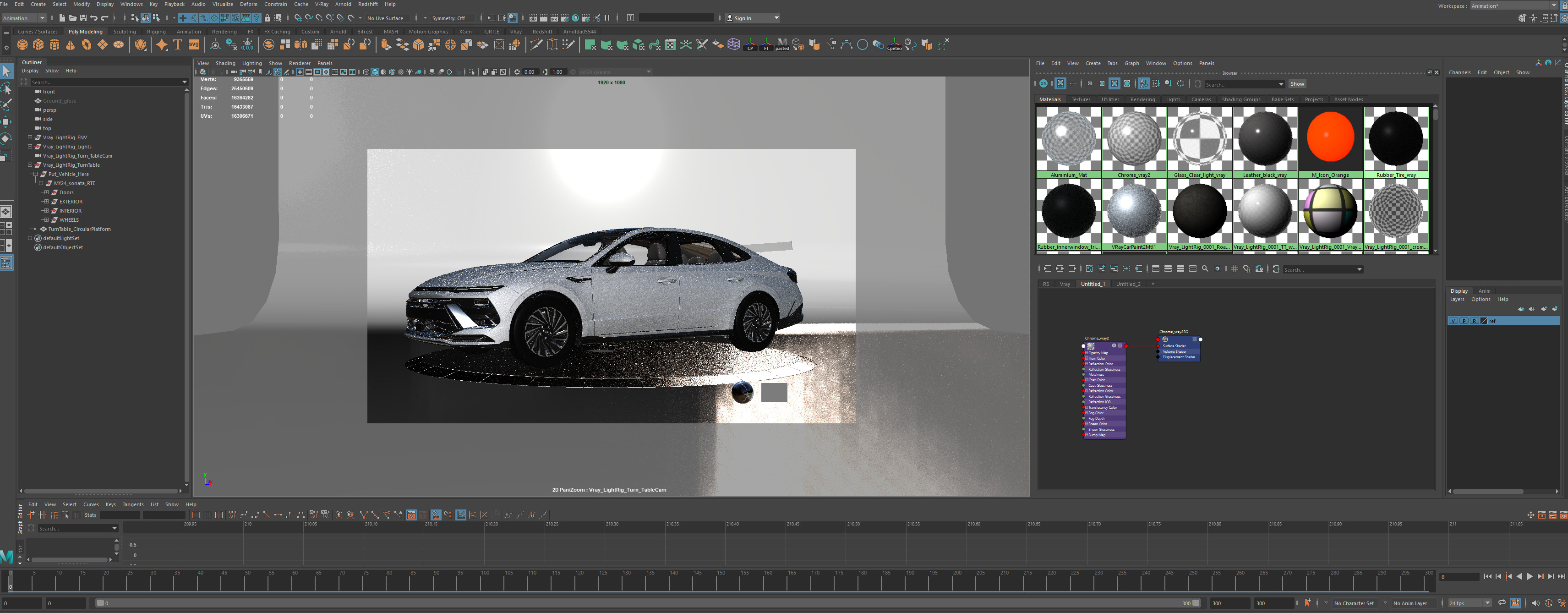The height and width of the screenshot is (613, 1568).
Task: Toggle the viewport grid display button
Action: pyautogui.click(x=300, y=72)
